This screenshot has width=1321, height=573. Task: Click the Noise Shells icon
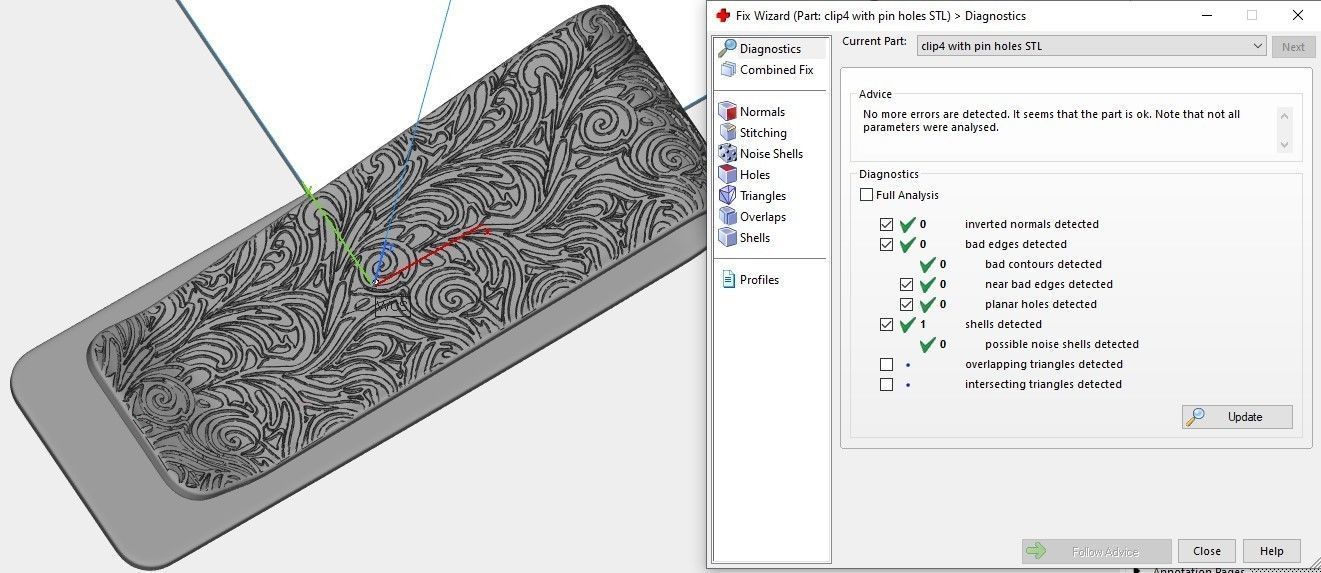click(728, 154)
